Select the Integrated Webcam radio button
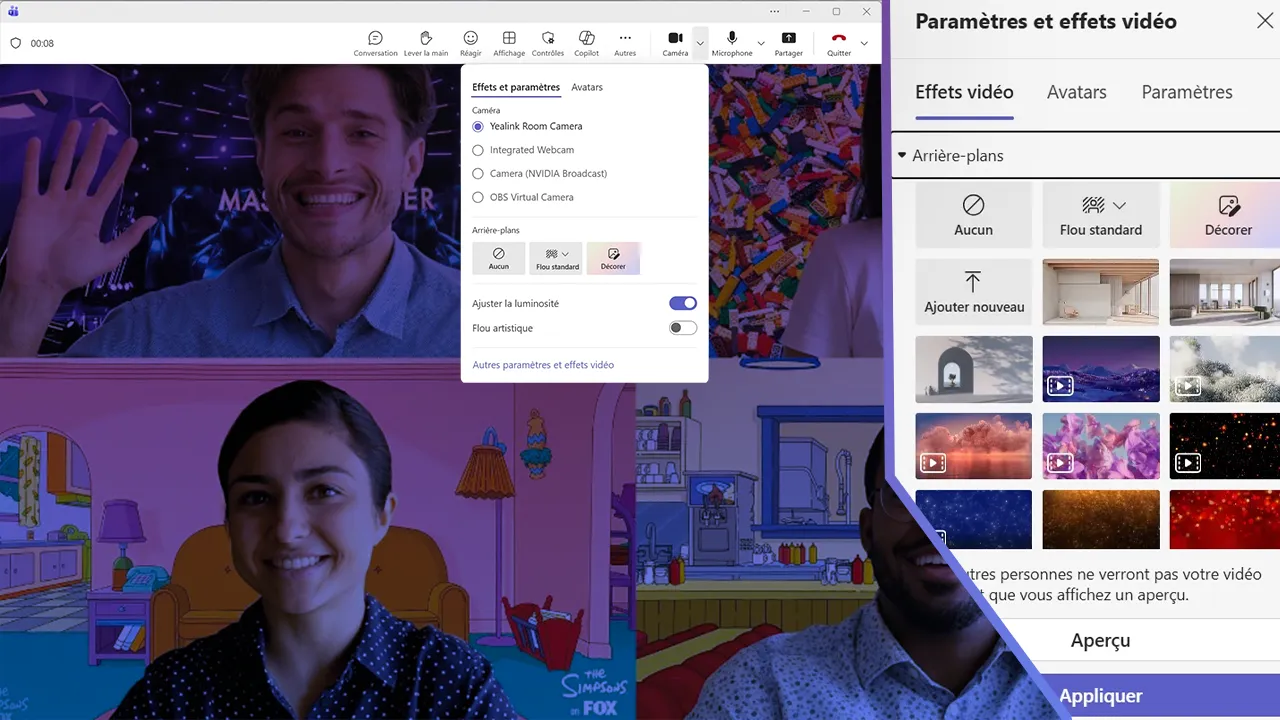The height and width of the screenshot is (720, 1280). click(478, 150)
